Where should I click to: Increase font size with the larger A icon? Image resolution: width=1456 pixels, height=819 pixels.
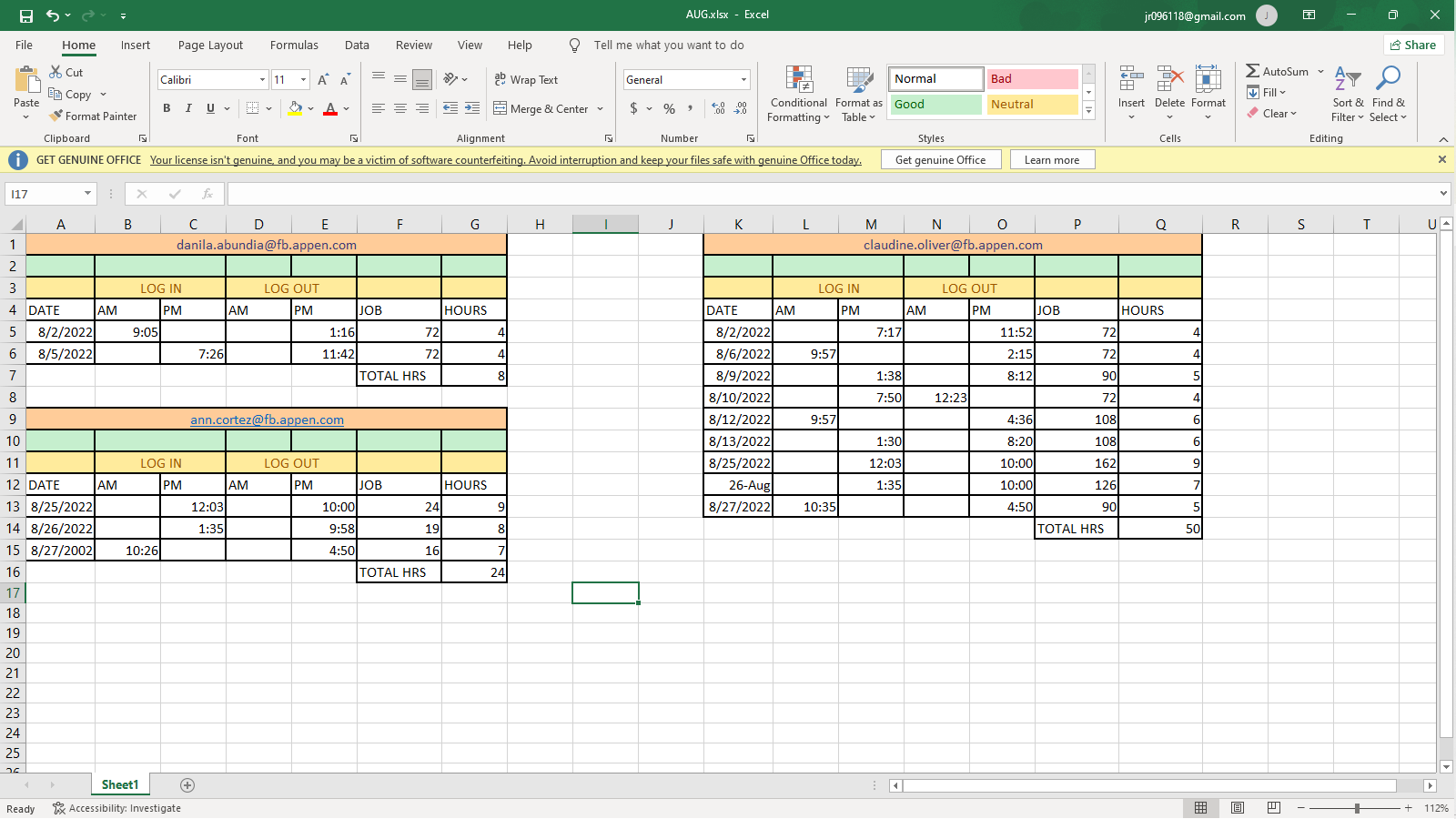[323, 80]
